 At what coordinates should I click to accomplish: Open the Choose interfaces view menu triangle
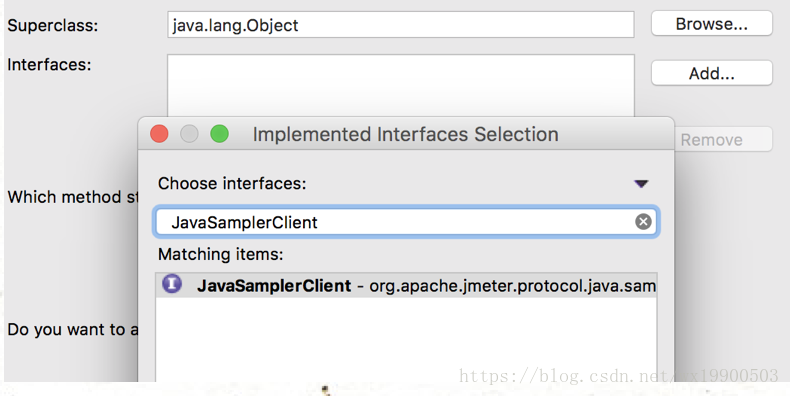click(x=641, y=184)
